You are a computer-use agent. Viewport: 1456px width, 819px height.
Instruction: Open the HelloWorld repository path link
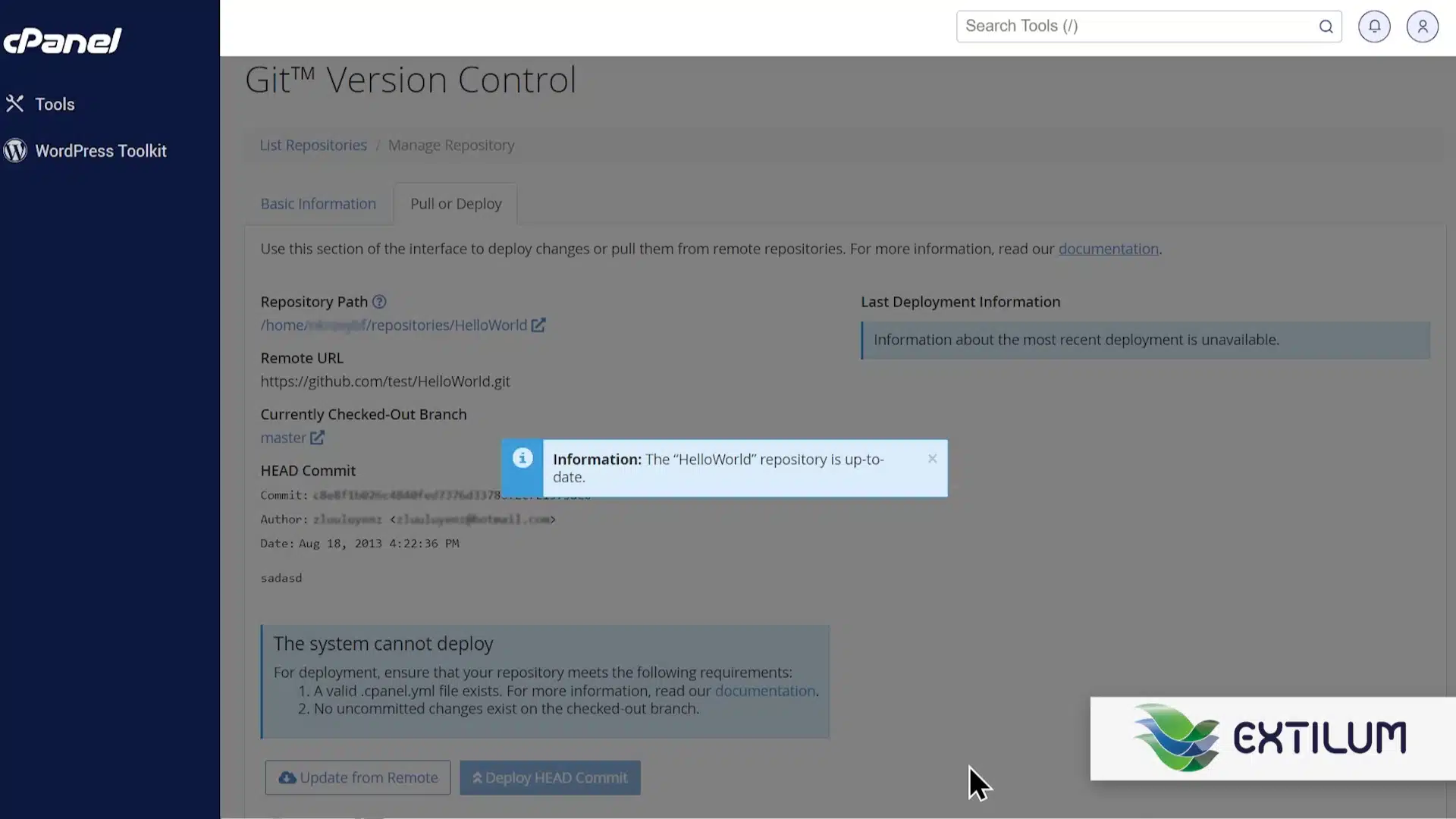point(394,325)
